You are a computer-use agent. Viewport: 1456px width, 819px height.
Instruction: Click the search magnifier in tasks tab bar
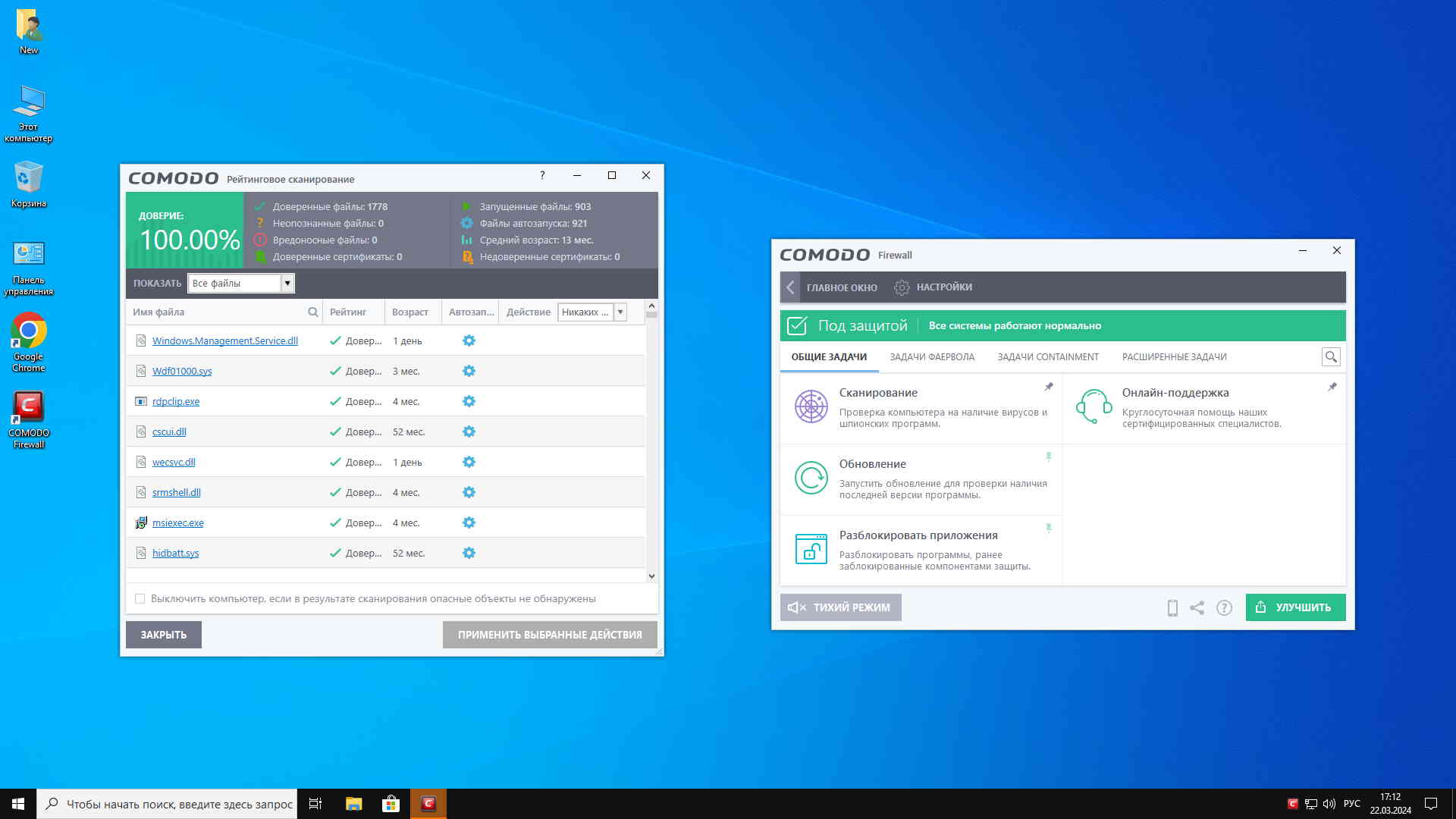(x=1331, y=357)
